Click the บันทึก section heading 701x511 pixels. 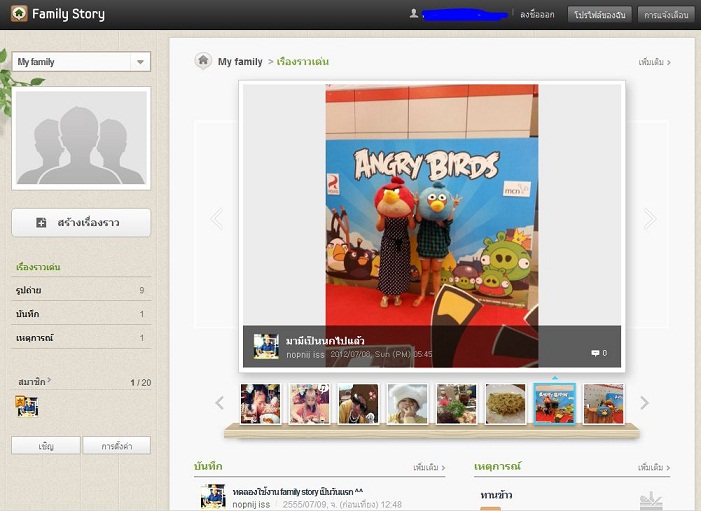[x=208, y=466]
